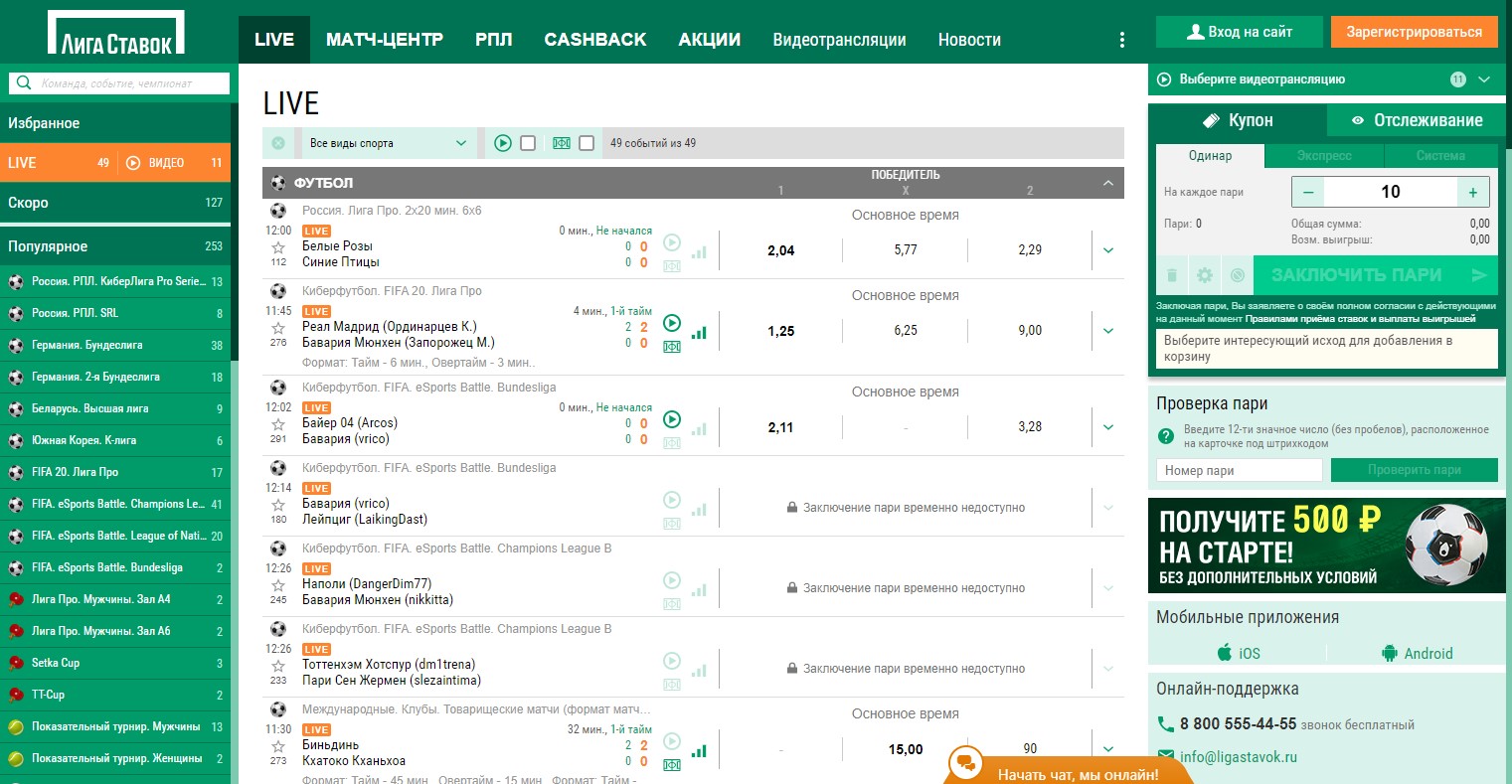Play video stream for Реал Мадрид match

(x=672, y=323)
